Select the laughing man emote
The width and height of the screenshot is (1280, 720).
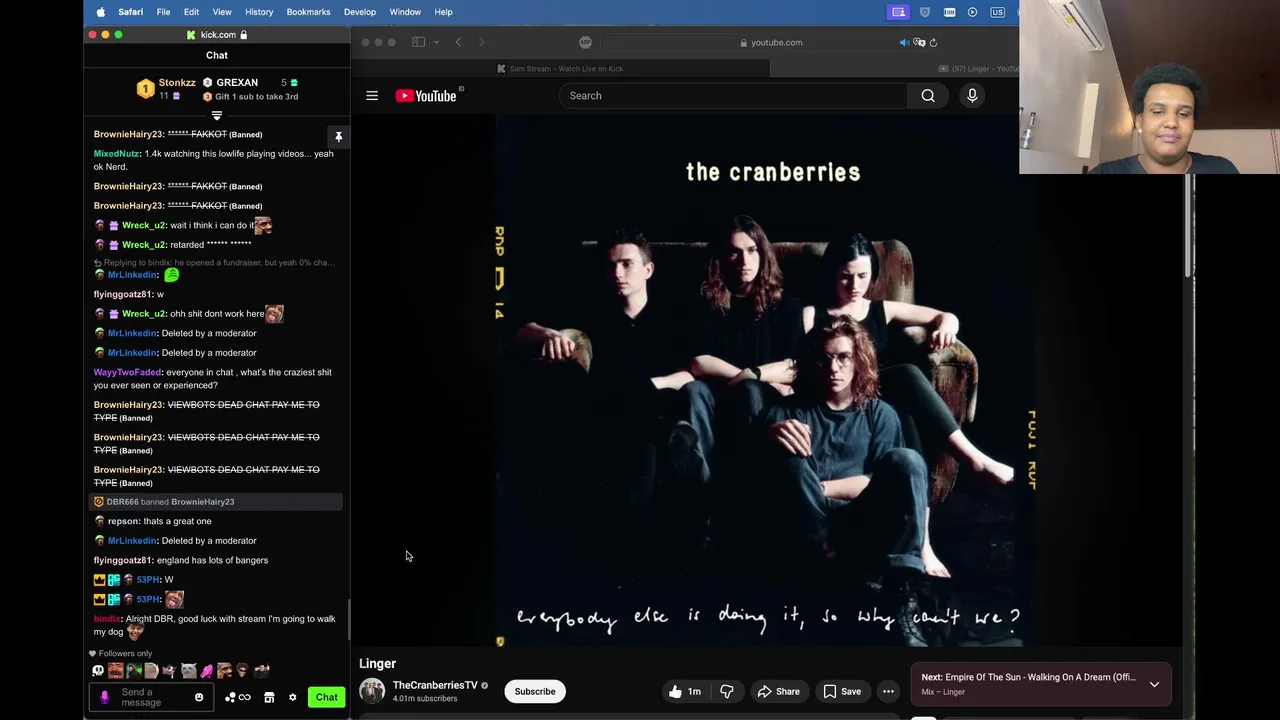(x=116, y=671)
